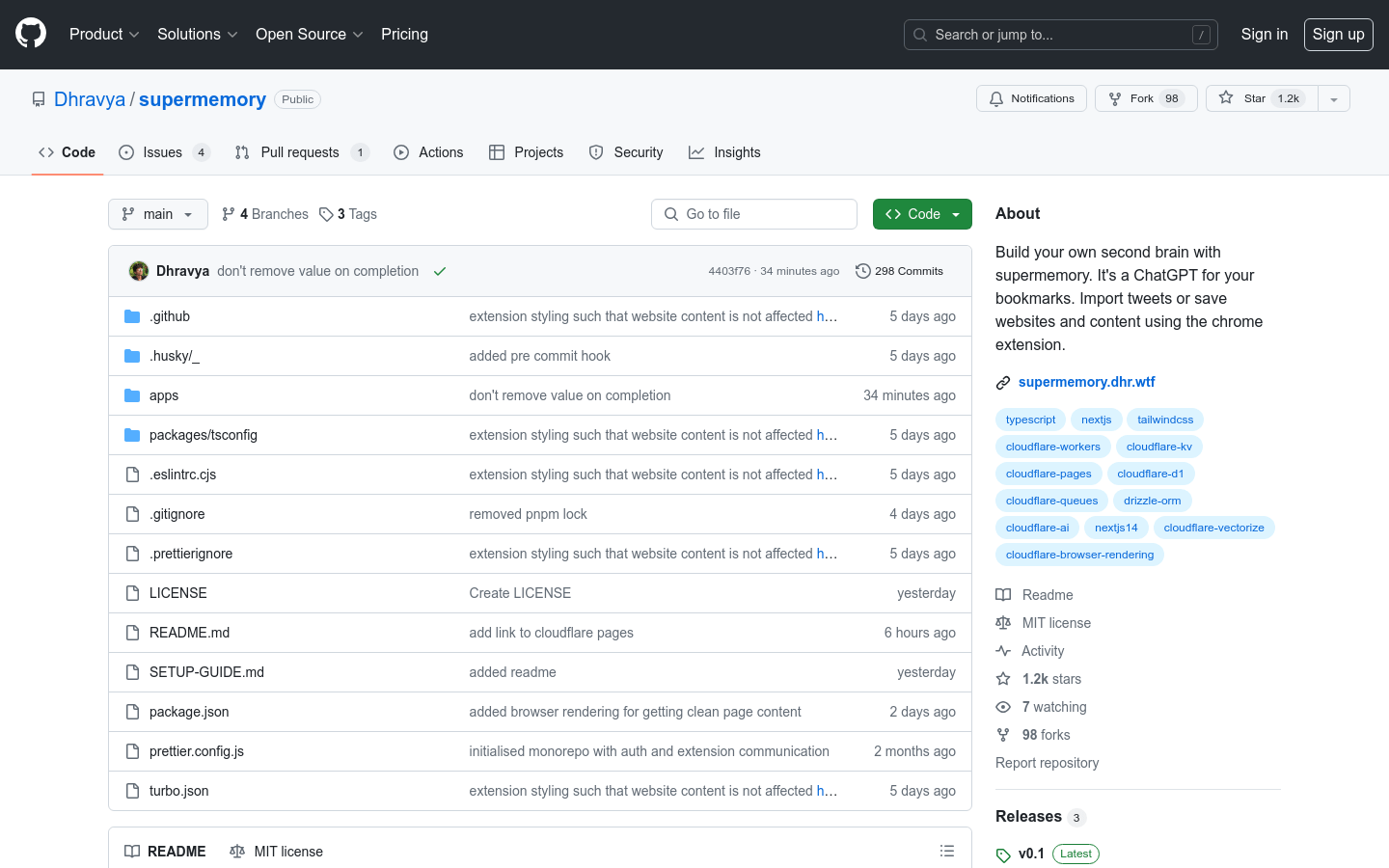Fork the supermemory repository
Viewport: 1389px width, 868px height.
point(1145,98)
